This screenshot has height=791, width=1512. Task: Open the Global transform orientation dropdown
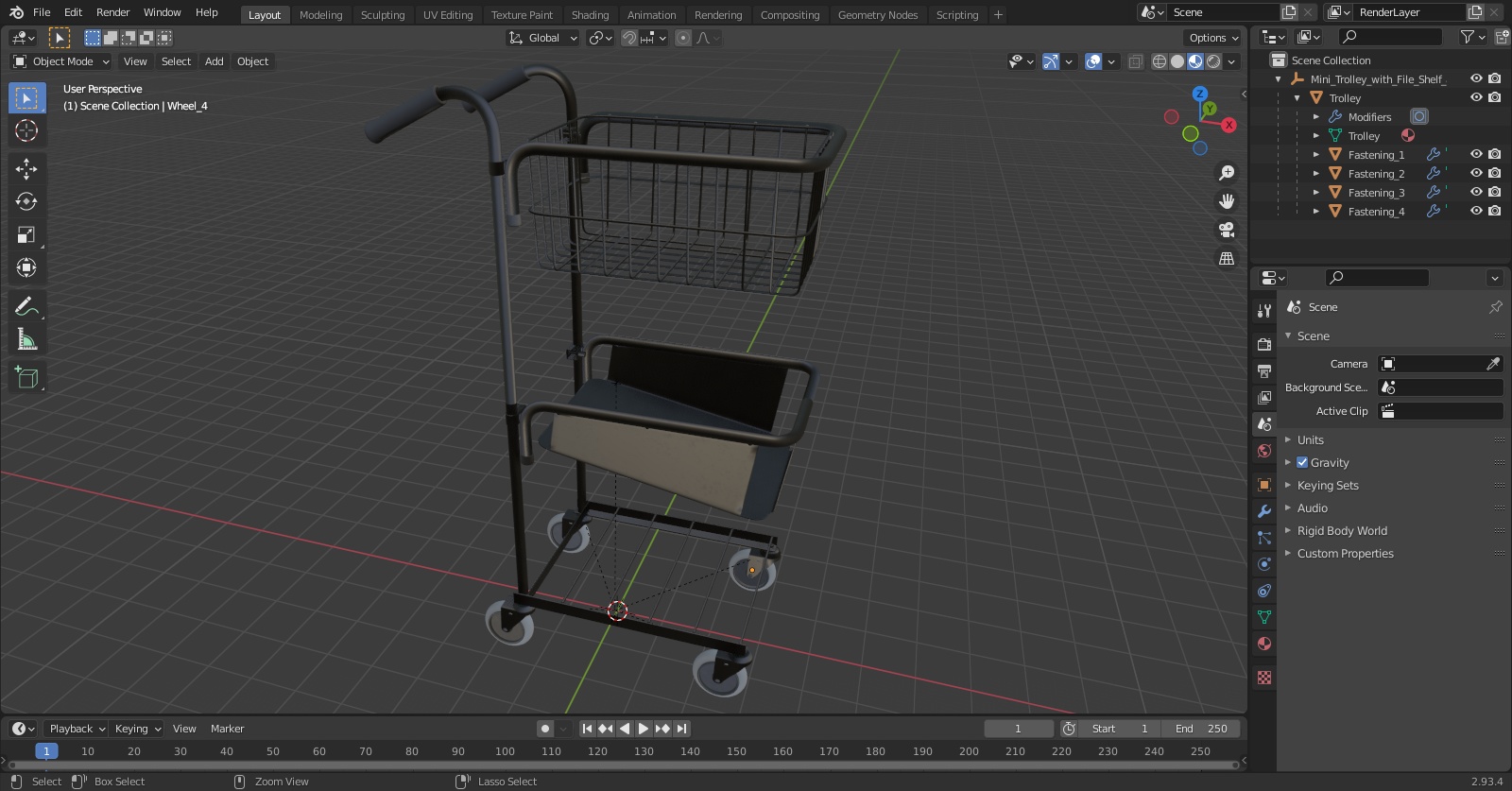(x=542, y=38)
